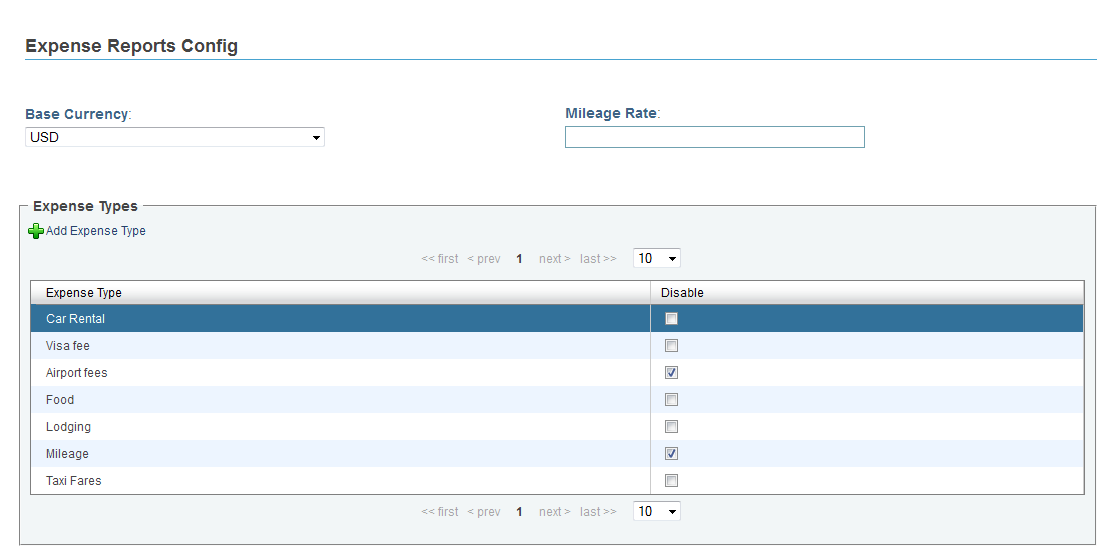This screenshot has width=1111, height=553.
Task: Click the Base Currency label
Action: pos(77,114)
